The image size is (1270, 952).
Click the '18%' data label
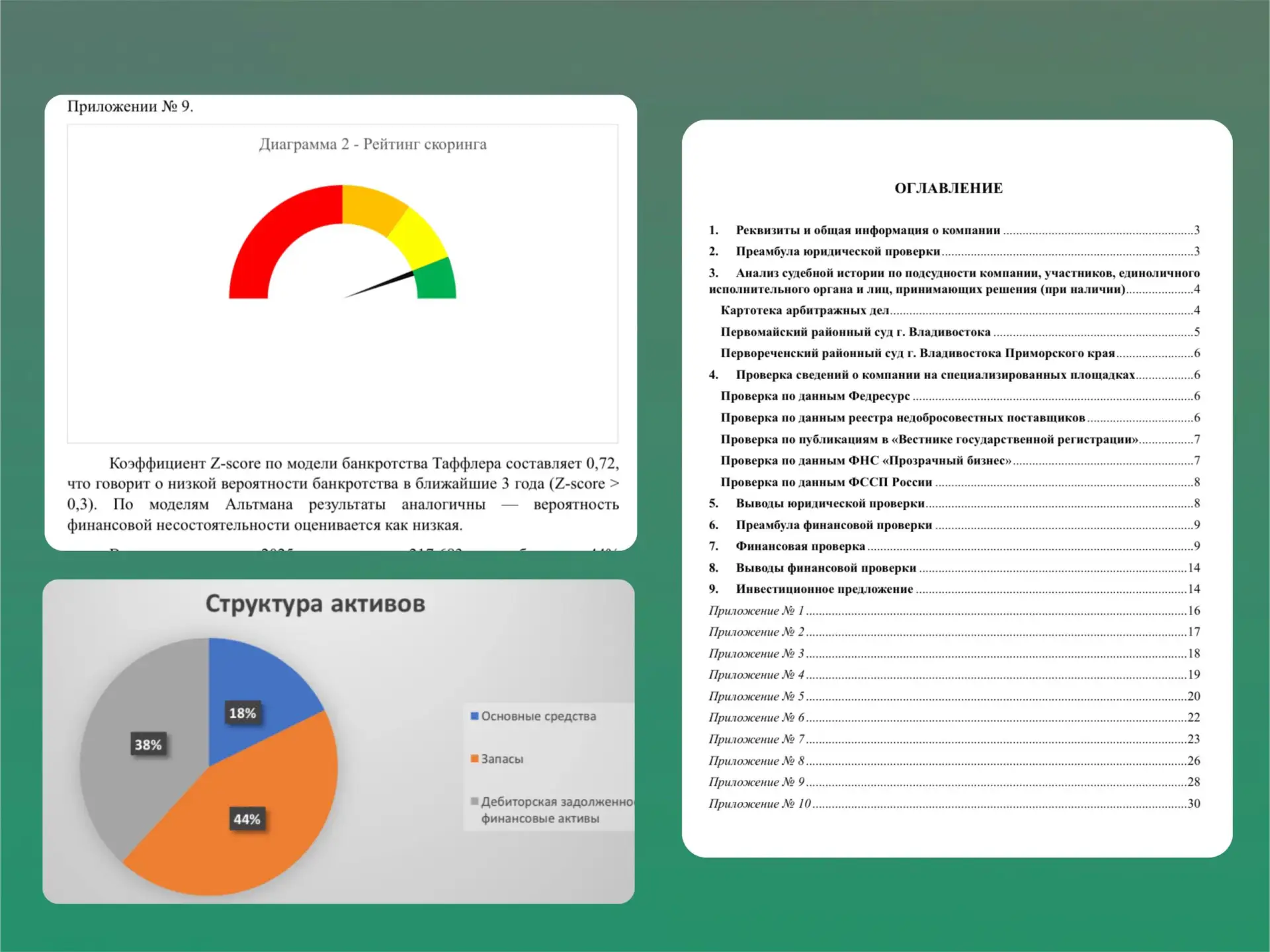click(243, 713)
